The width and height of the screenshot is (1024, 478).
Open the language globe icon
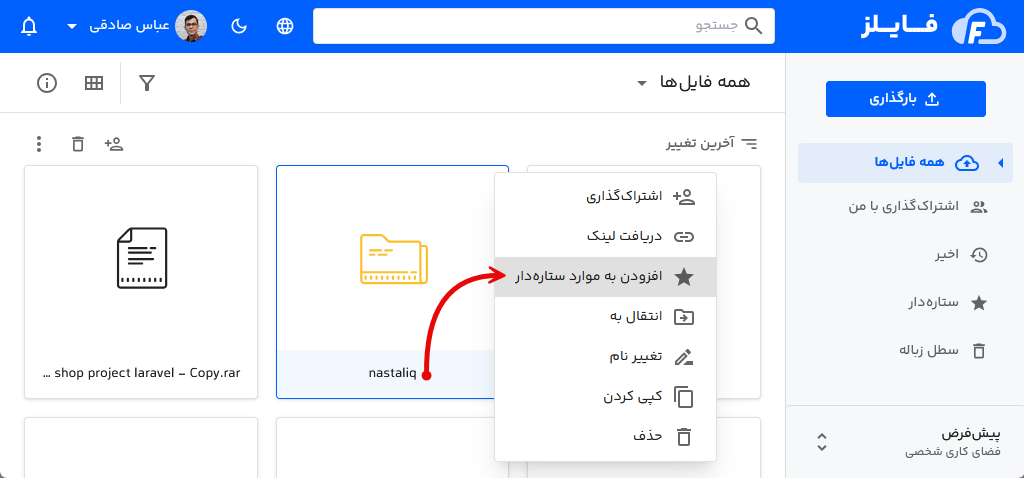pyautogui.click(x=285, y=26)
